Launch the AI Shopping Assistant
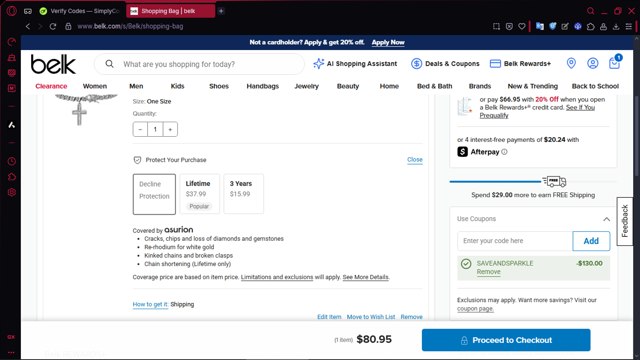The width and height of the screenshot is (640, 360). pyautogui.click(x=355, y=64)
